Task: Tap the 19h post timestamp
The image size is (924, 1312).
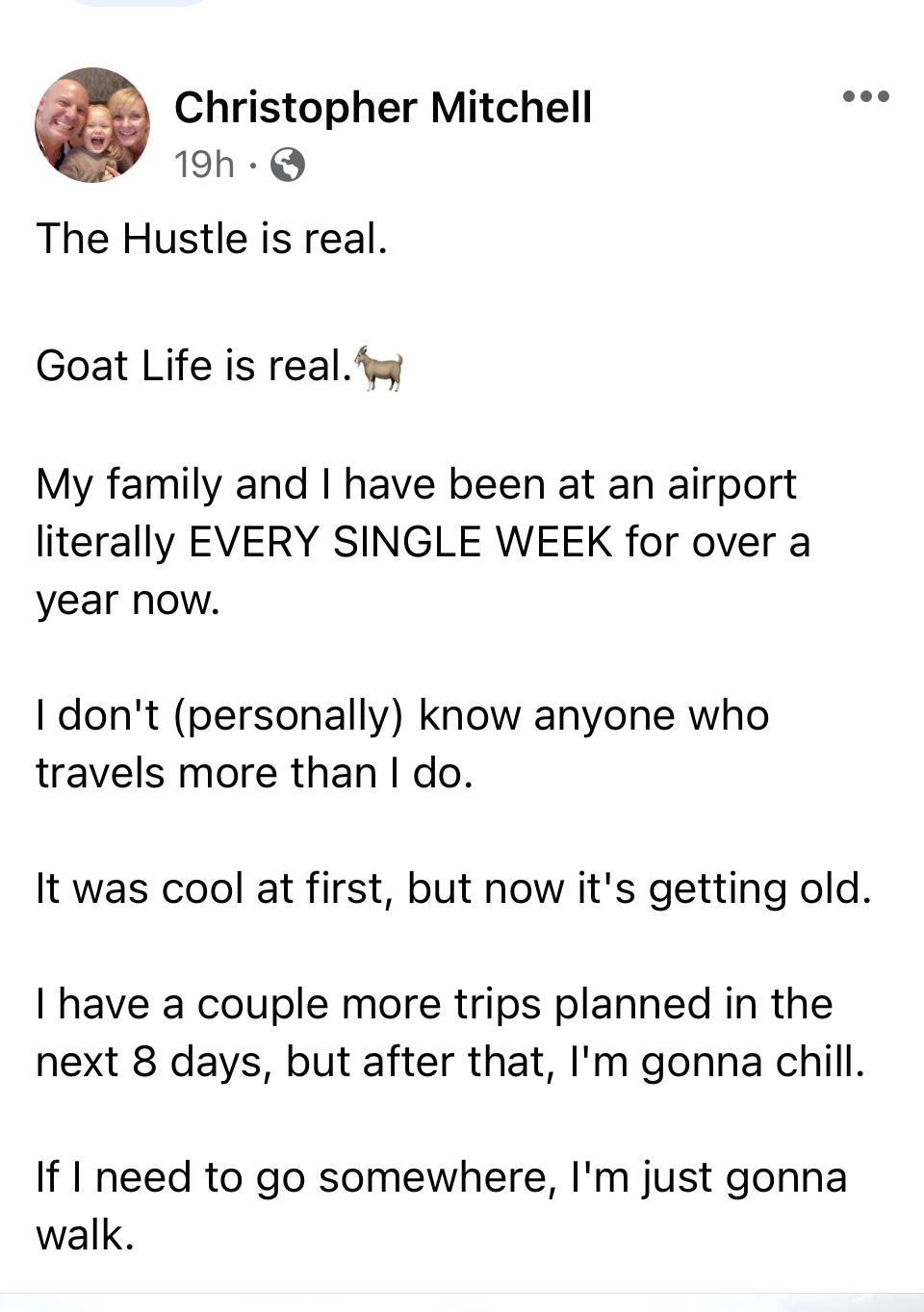Action: click(x=204, y=165)
